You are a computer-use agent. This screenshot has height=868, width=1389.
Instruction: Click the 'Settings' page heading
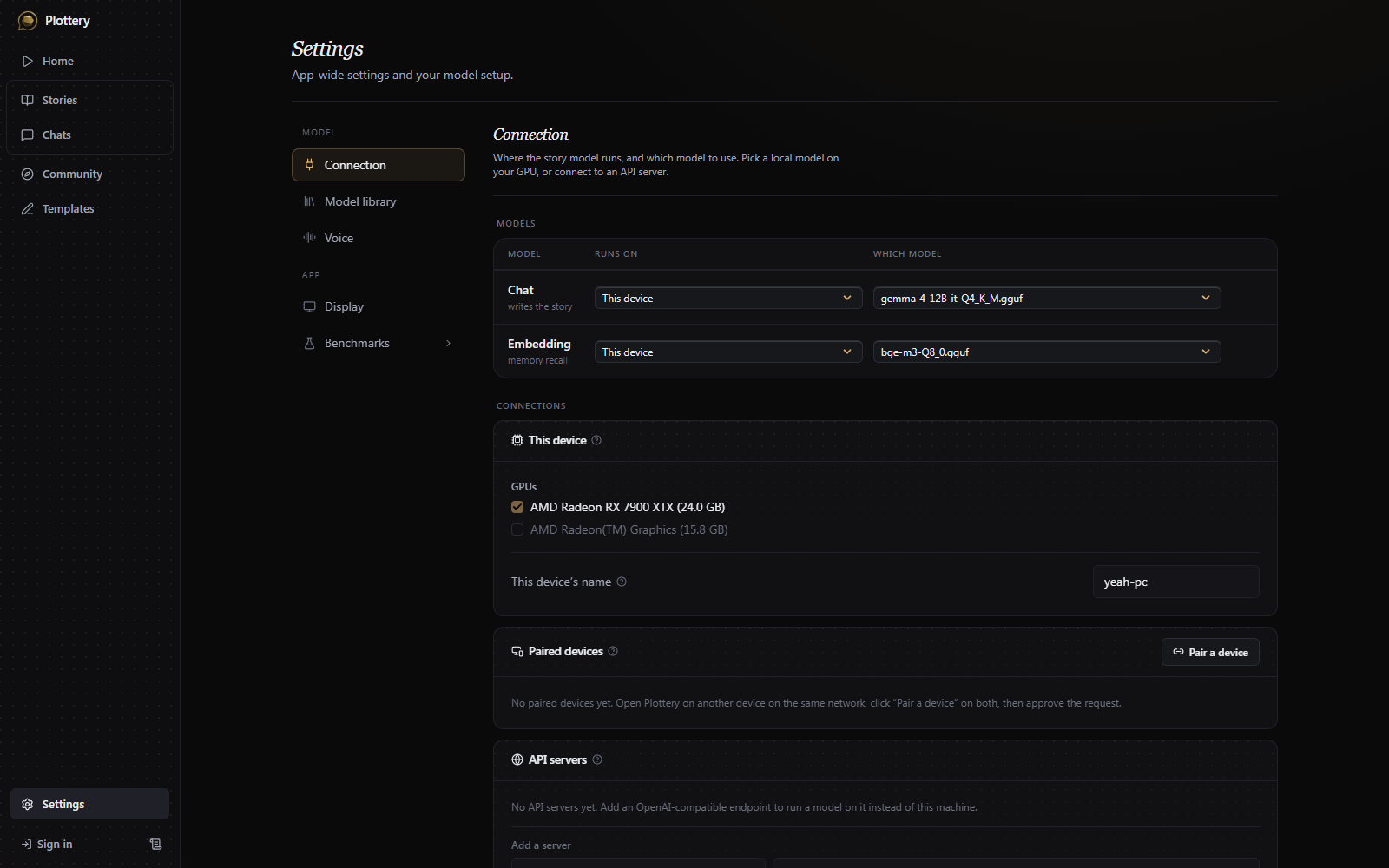click(327, 49)
